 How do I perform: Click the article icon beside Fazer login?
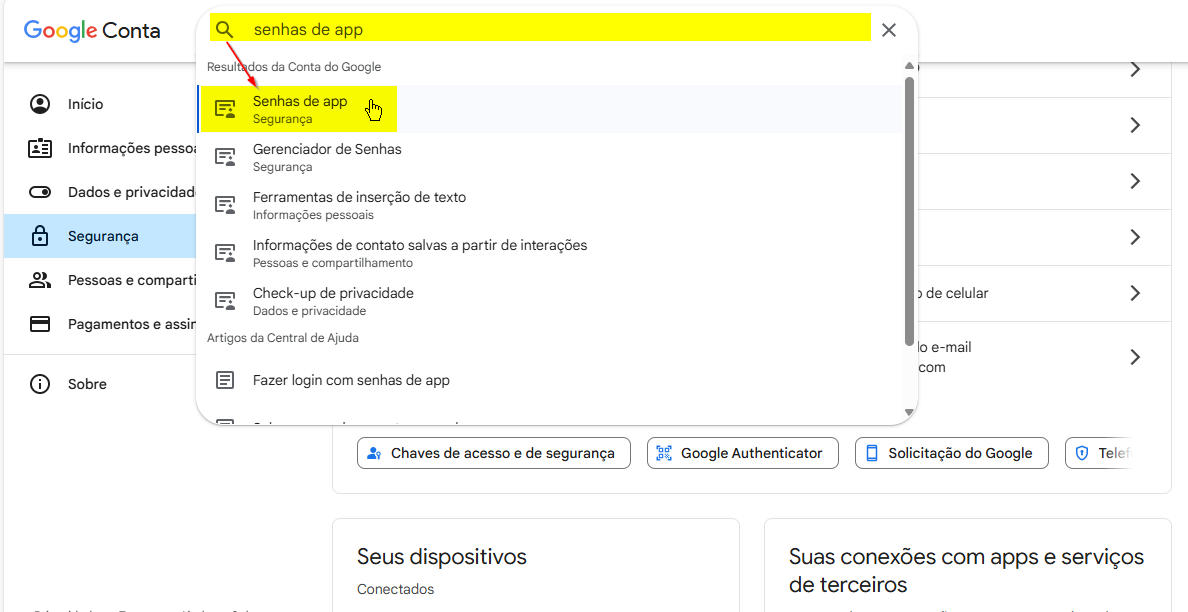[x=225, y=379]
